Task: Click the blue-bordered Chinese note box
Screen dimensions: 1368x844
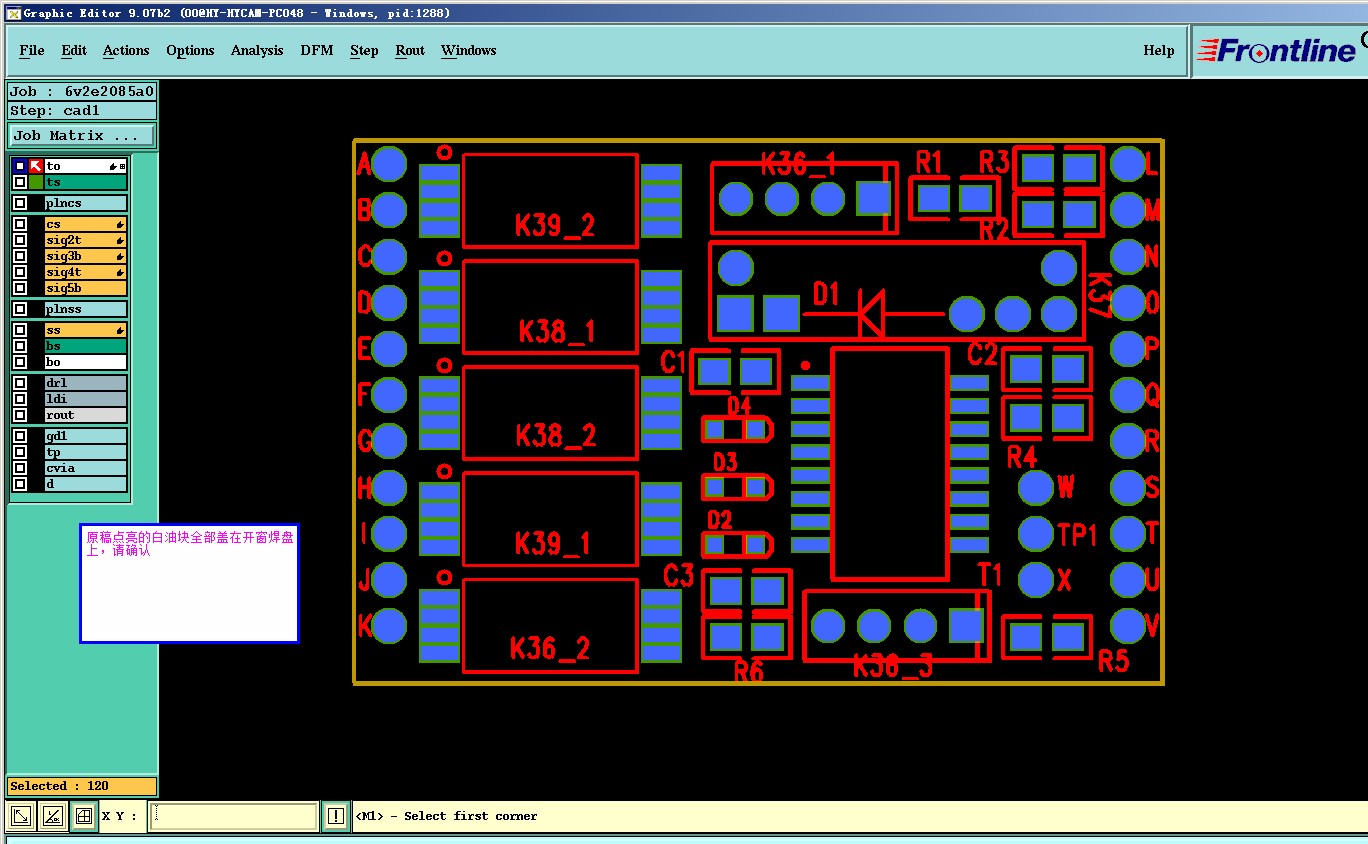Action: (x=189, y=583)
